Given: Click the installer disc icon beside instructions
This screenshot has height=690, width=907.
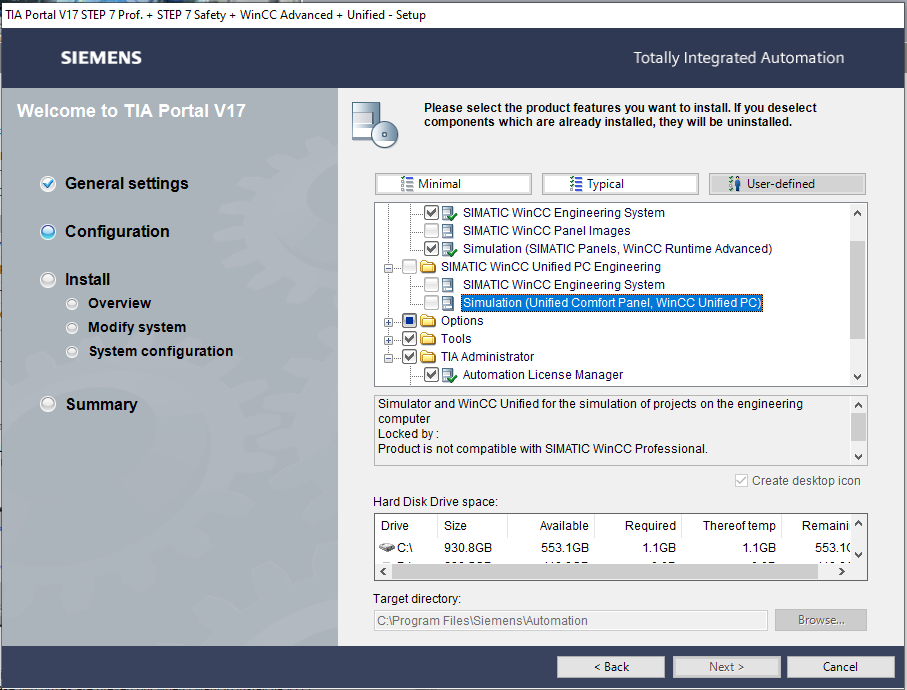Looking at the screenshot, I should (x=375, y=123).
